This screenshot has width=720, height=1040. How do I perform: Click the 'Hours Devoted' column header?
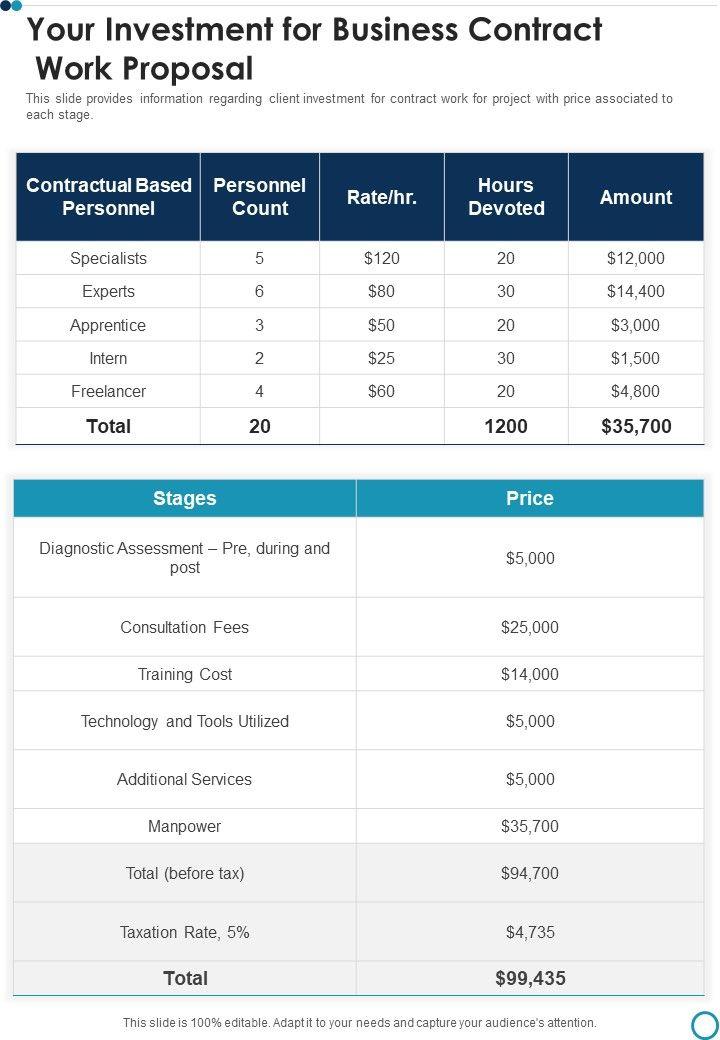(506, 197)
